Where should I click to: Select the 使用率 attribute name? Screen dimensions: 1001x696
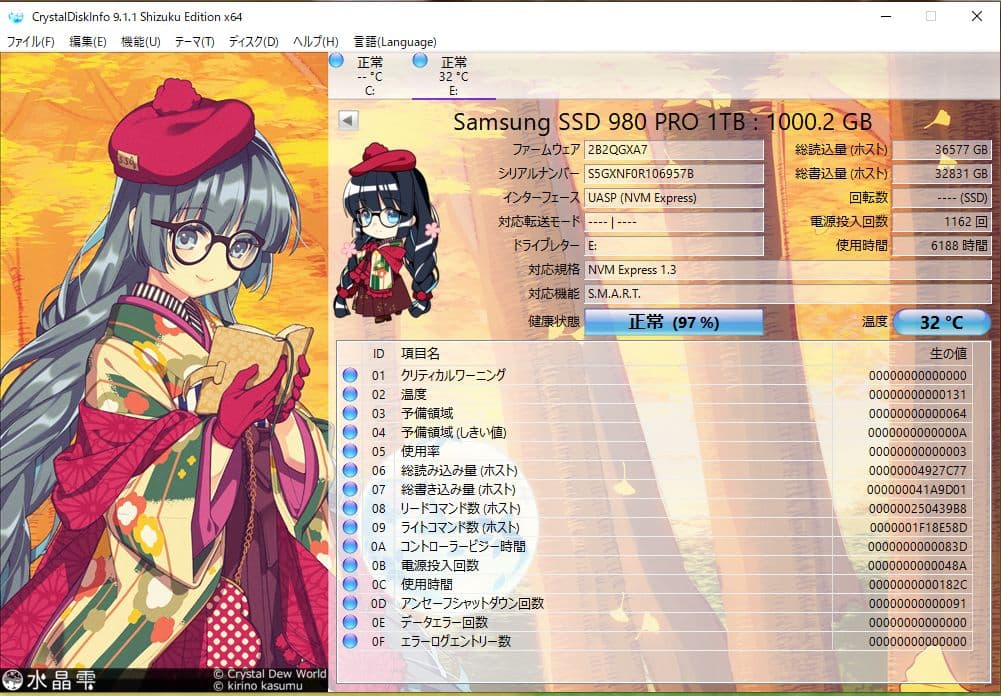click(x=420, y=451)
